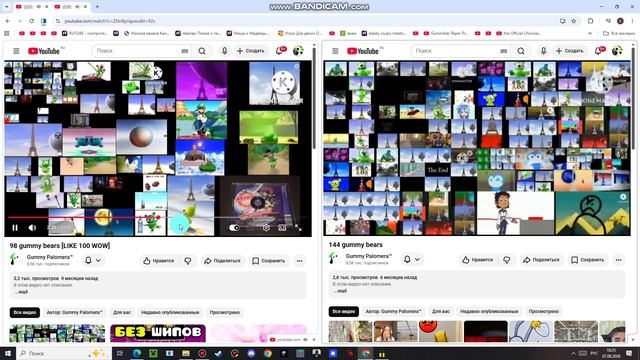Select right Недавно опубликованные chip
640x360 pixels.
[x=489, y=311]
